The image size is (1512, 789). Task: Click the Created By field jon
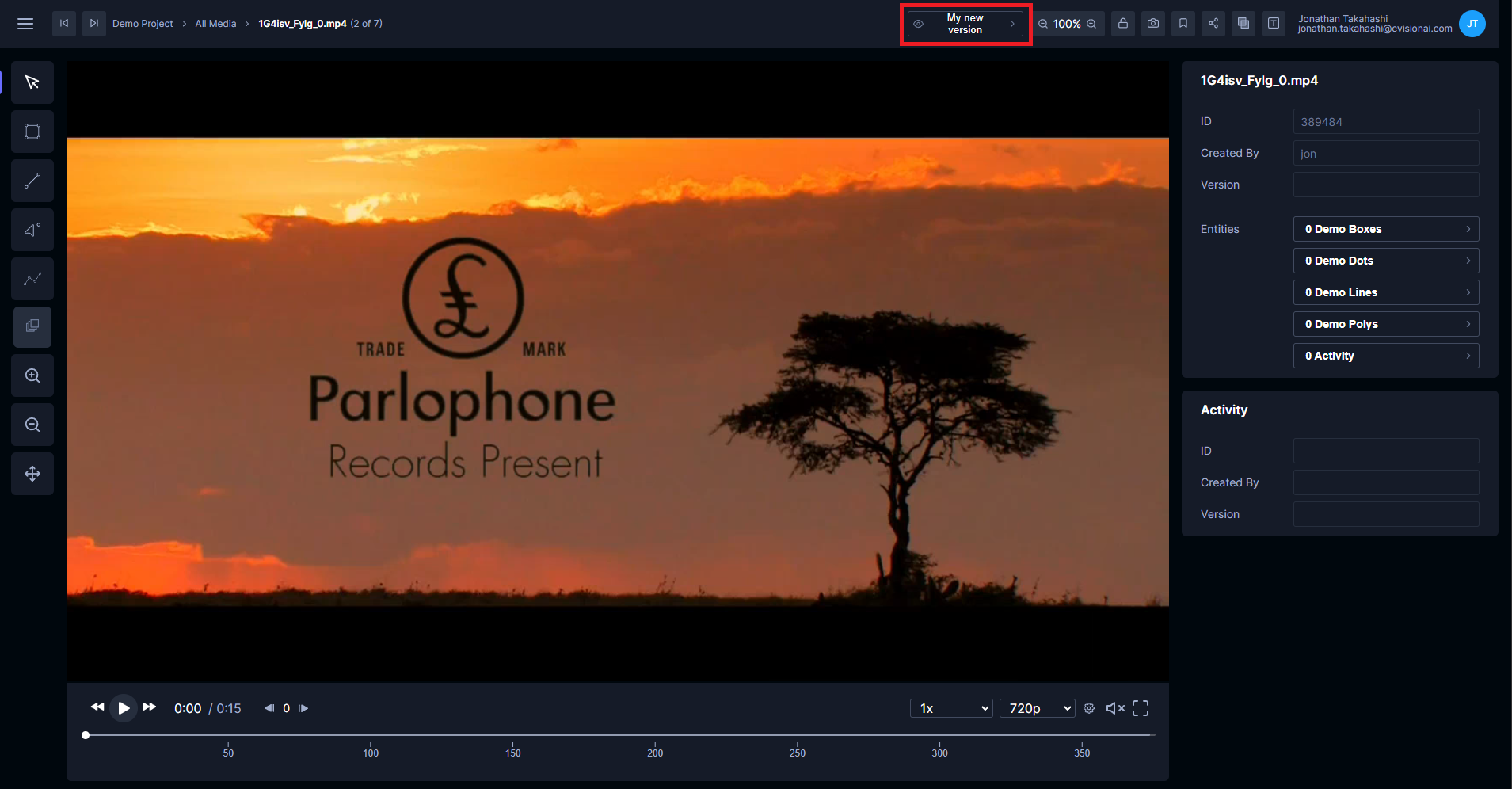1386,153
